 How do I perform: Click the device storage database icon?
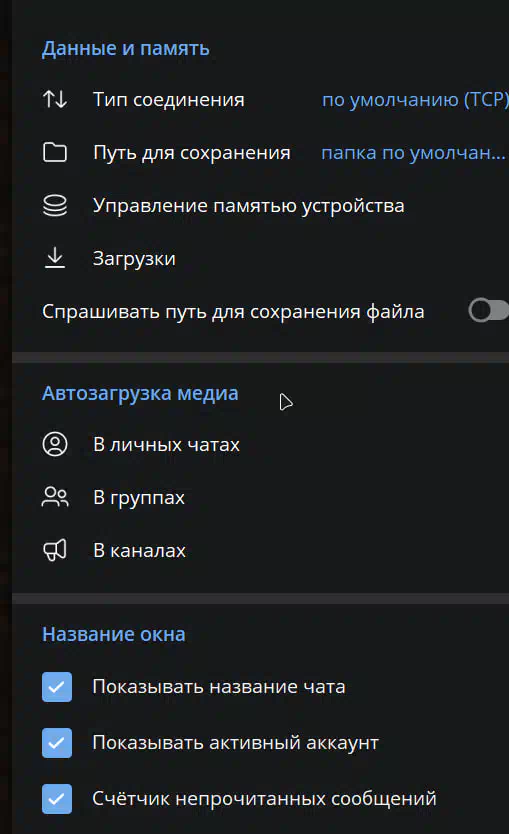(55, 205)
